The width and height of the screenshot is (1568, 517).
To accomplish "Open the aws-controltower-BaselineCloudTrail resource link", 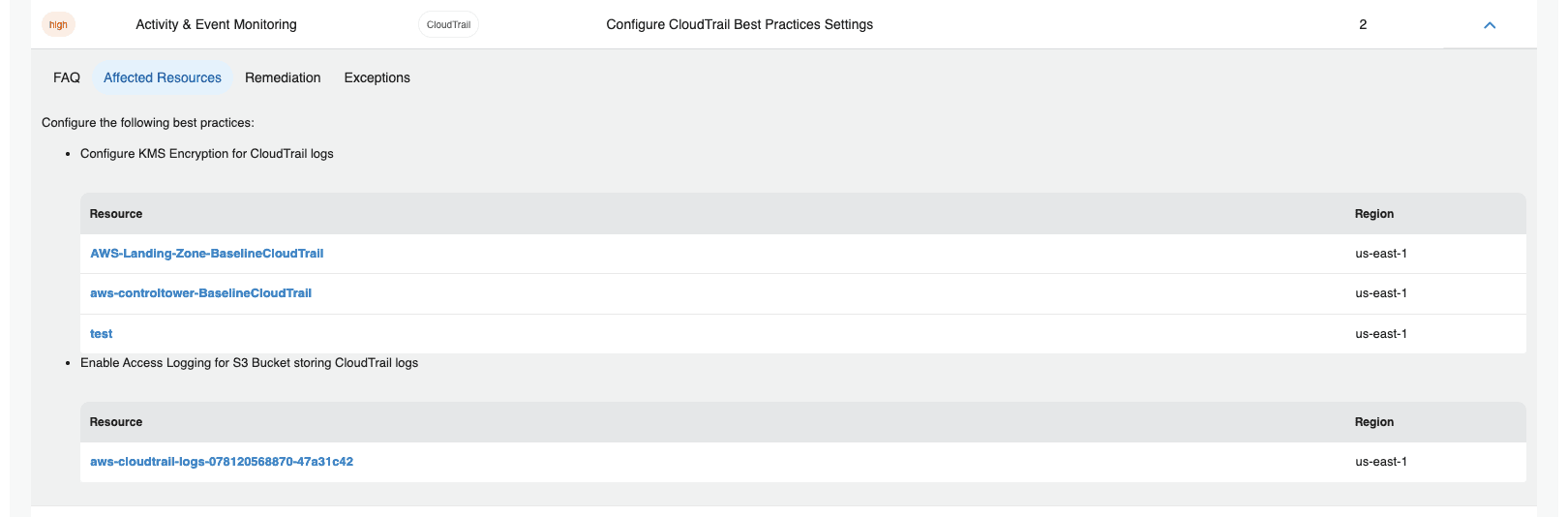I will pyautogui.click(x=201, y=293).
